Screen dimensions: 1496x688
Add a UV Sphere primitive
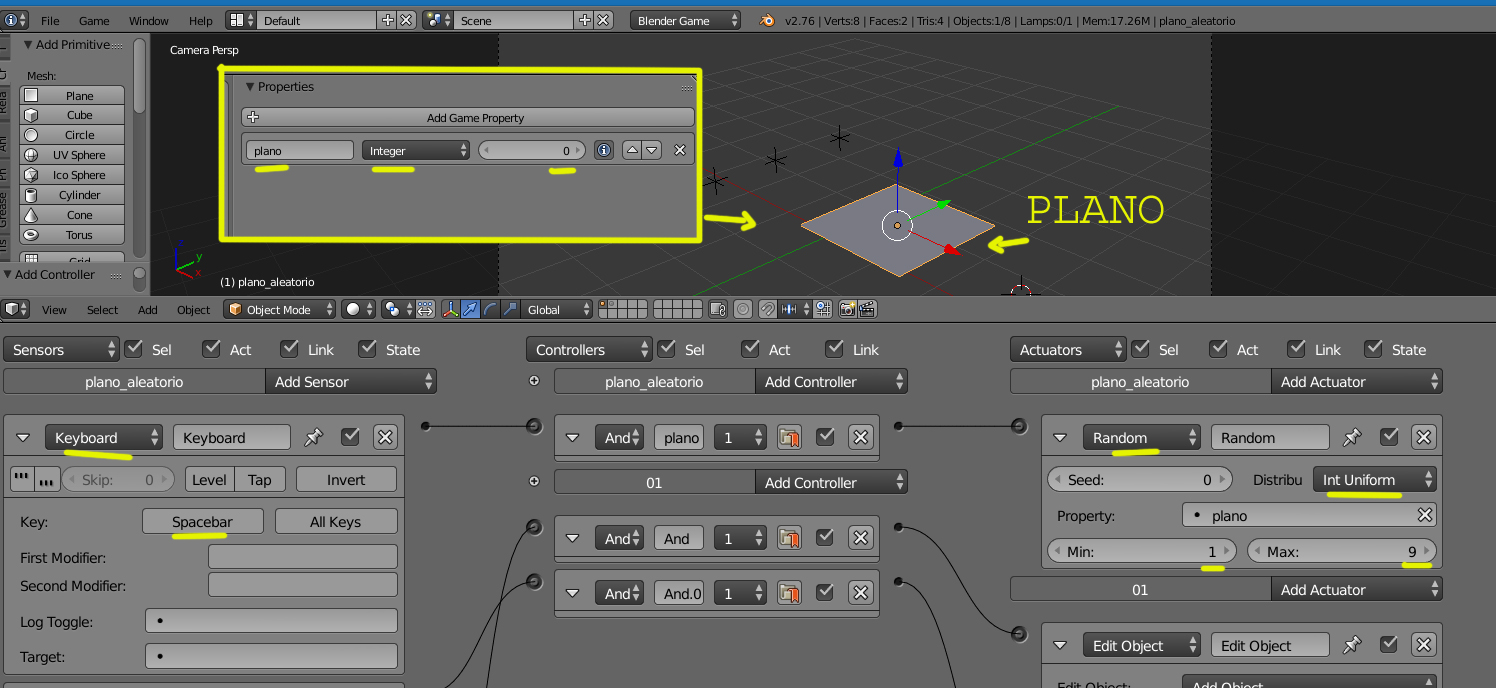coord(72,155)
